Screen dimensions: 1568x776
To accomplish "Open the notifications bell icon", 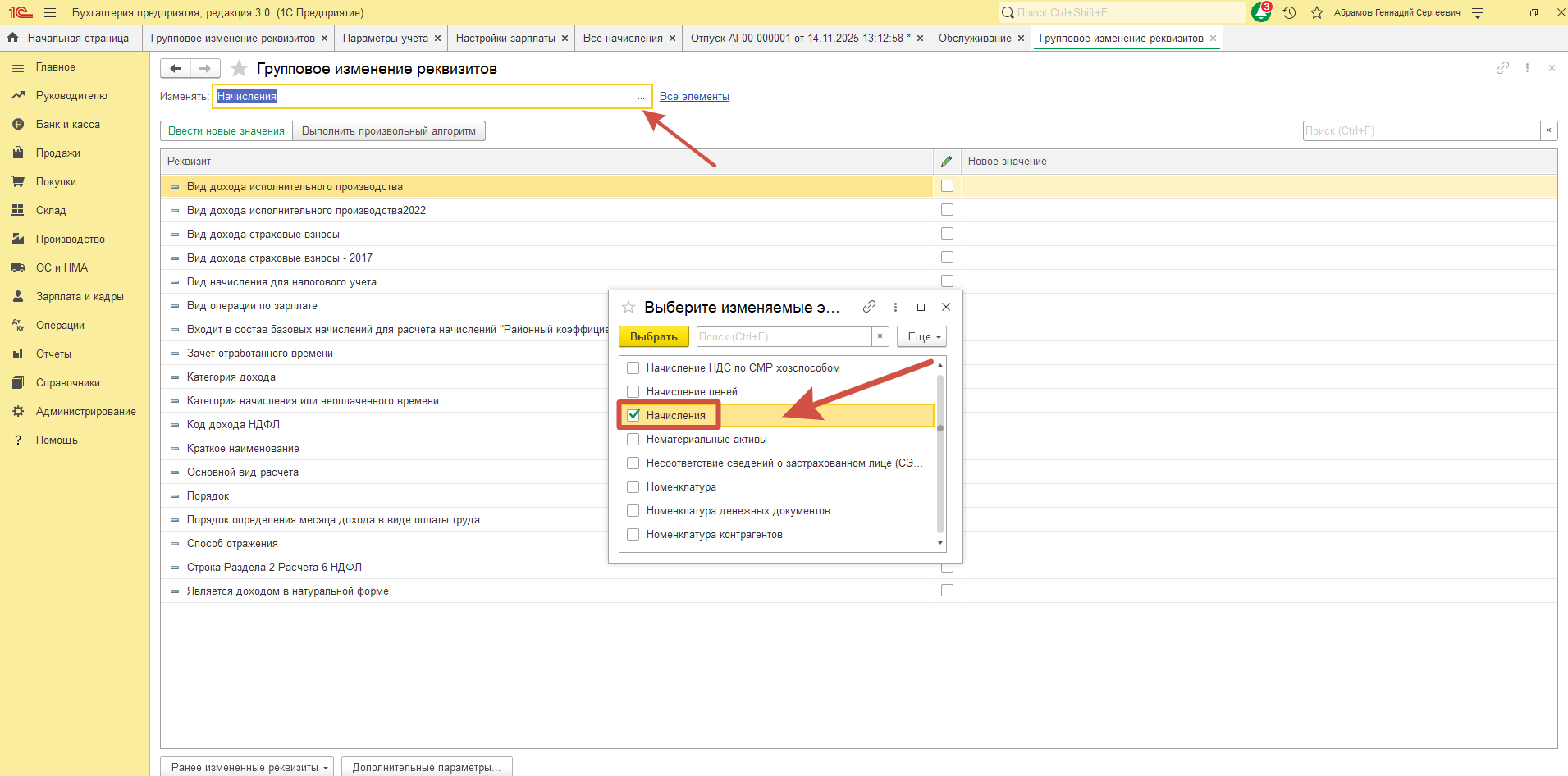I will pyautogui.click(x=1260, y=12).
